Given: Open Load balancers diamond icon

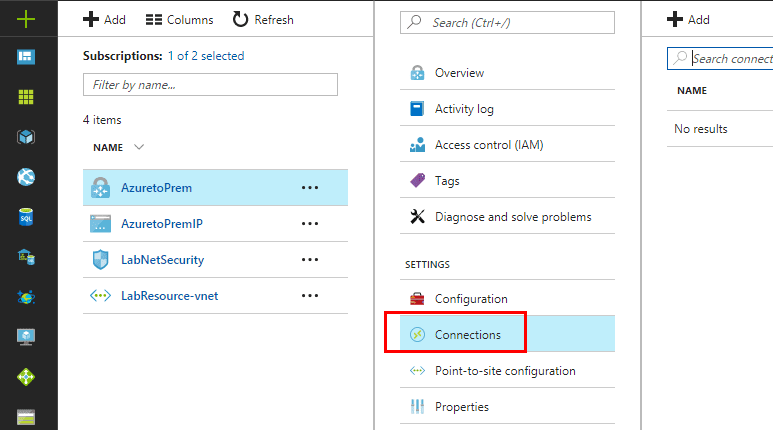Looking at the screenshot, I should [27, 377].
